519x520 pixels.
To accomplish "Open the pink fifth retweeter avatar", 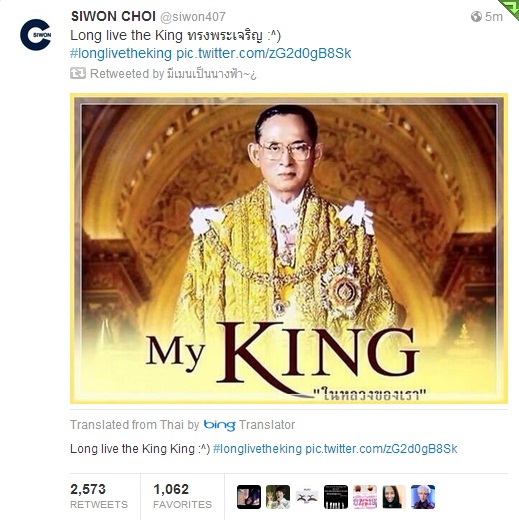I will coord(365,497).
